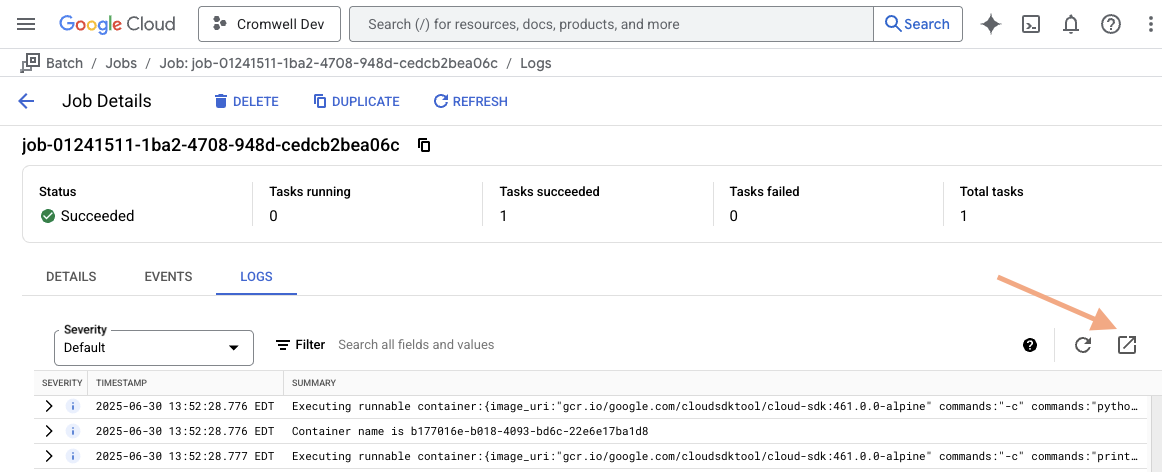Click the Severity column header
This screenshot has height=472, width=1162.
coord(62,383)
